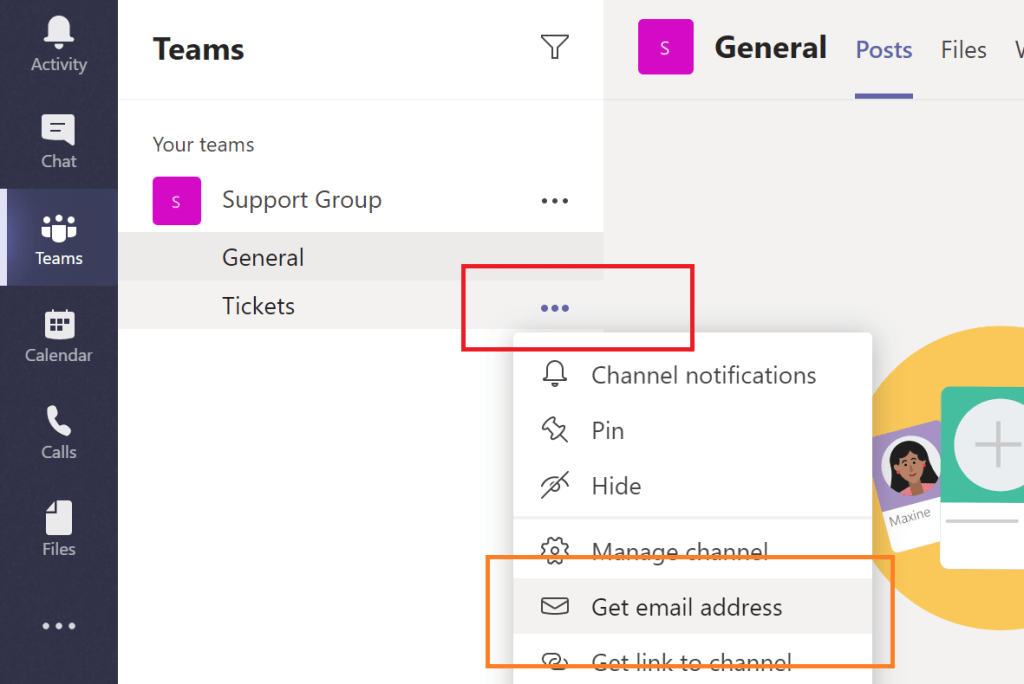1024x684 pixels.
Task: Click the filter funnel icon
Action: pos(554,47)
